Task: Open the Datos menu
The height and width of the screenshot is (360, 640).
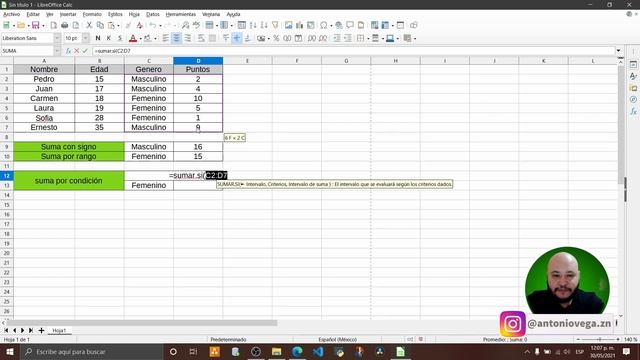Action: 153,14
